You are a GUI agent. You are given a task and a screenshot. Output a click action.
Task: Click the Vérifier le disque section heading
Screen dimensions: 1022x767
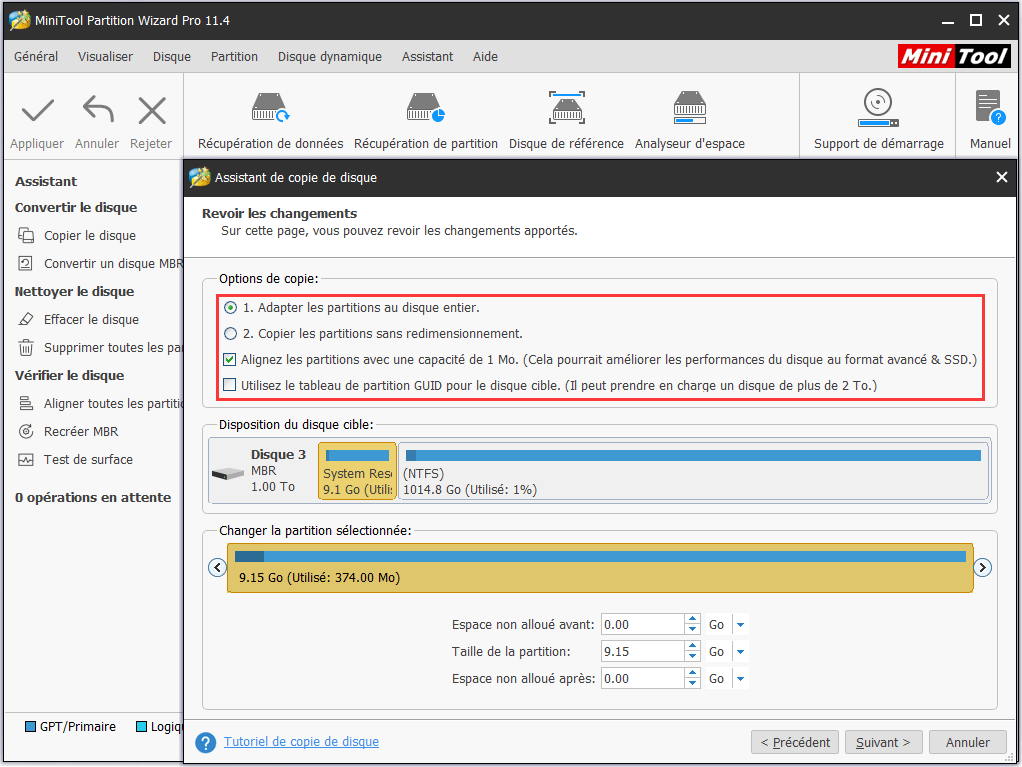[70, 375]
